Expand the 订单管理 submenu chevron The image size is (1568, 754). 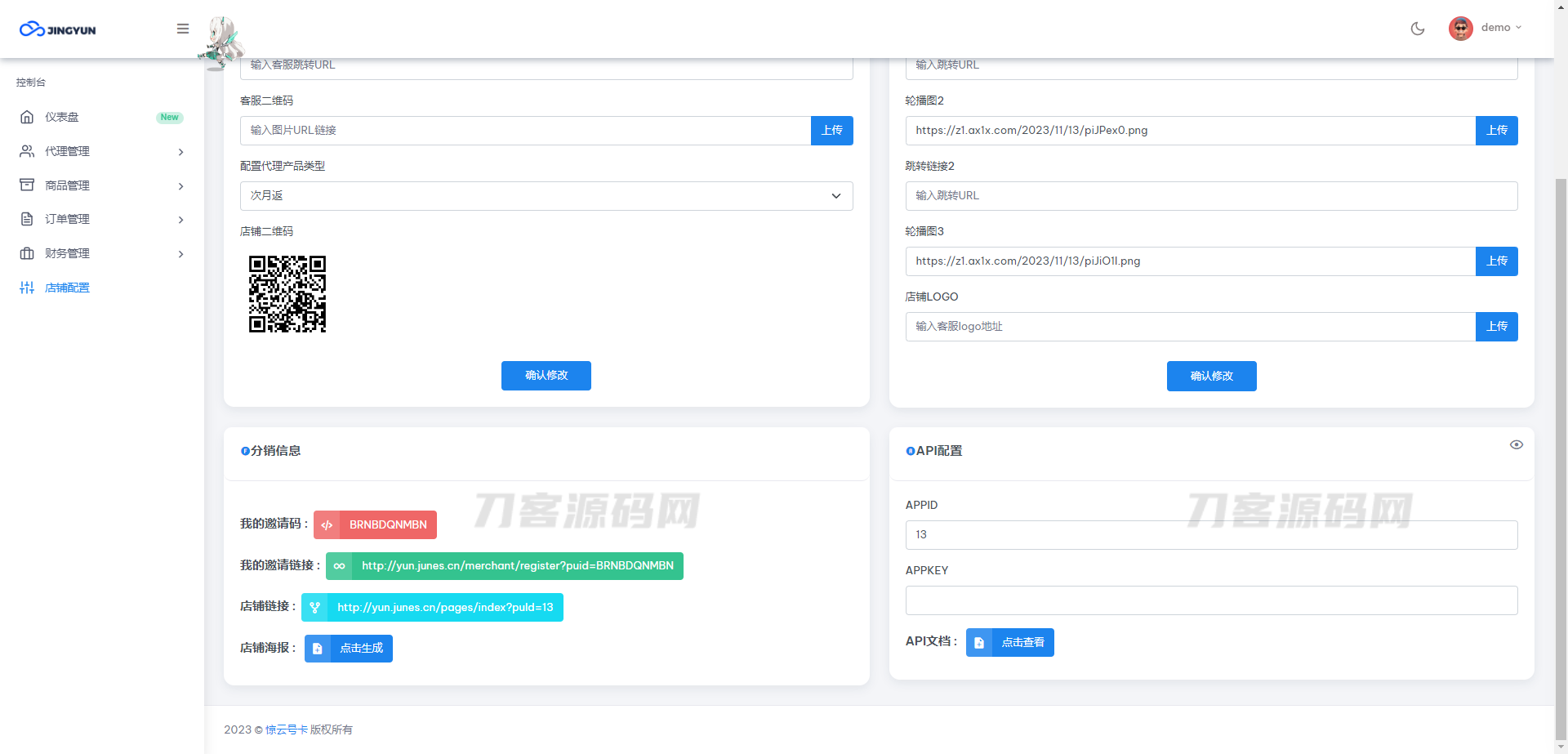(x=180, y=220)
